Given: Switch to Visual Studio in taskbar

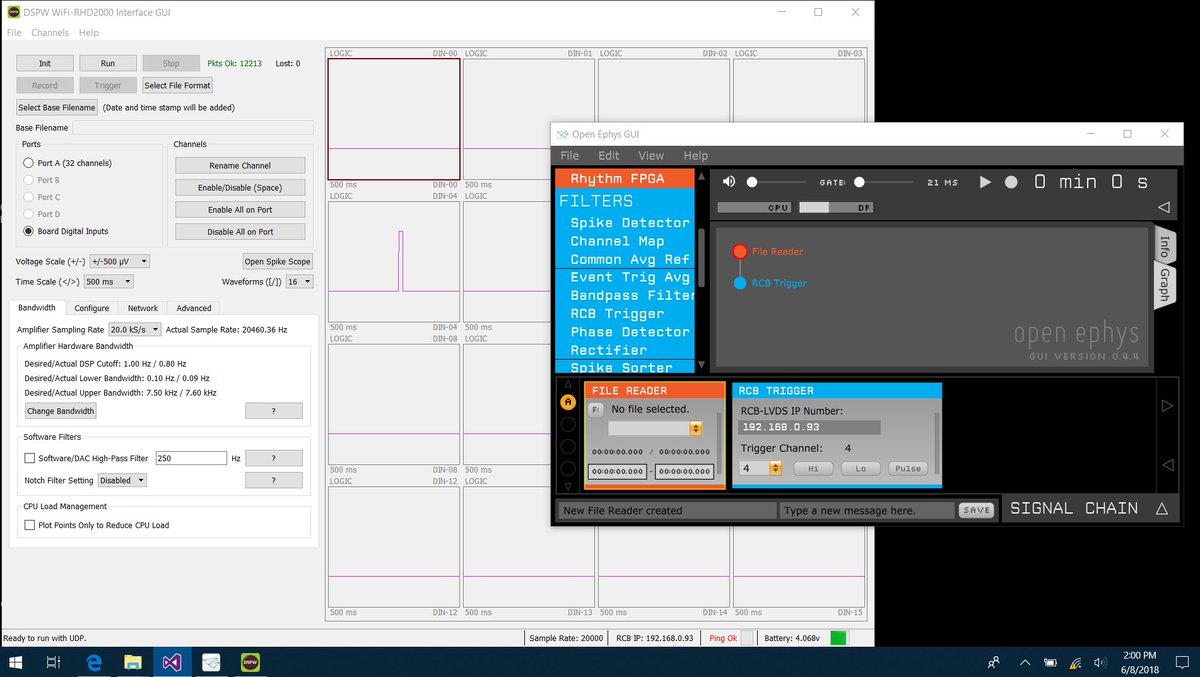Looking at the screenshot, I should tap(172, 662).
